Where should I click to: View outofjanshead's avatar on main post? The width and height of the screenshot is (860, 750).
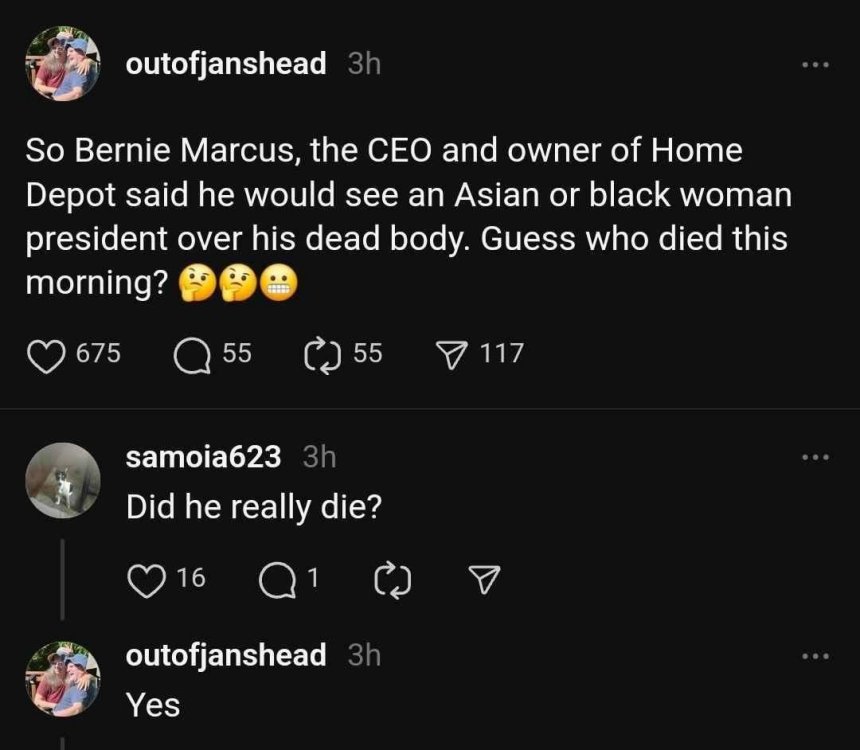pyautogui.click(x=63, y=64)
